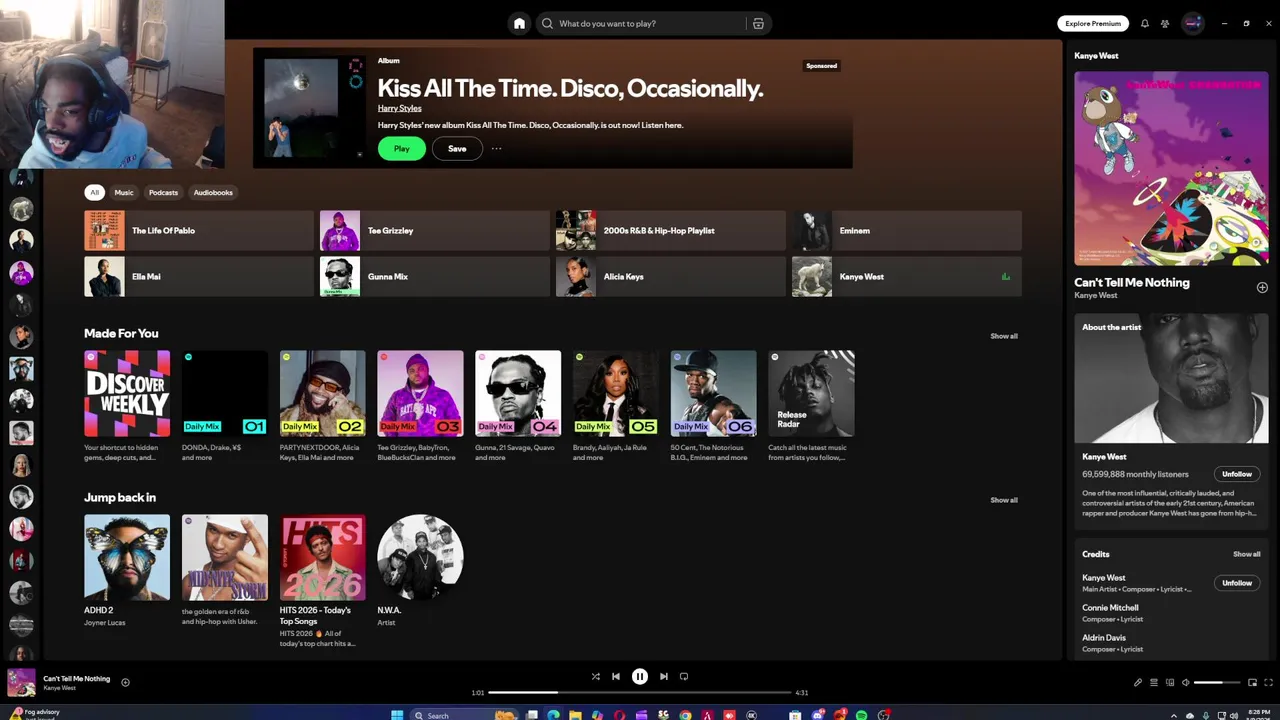Viewport: 1280px width, 720px height.
Task: Click Explore Premium button
Action: pos(1093,23)
